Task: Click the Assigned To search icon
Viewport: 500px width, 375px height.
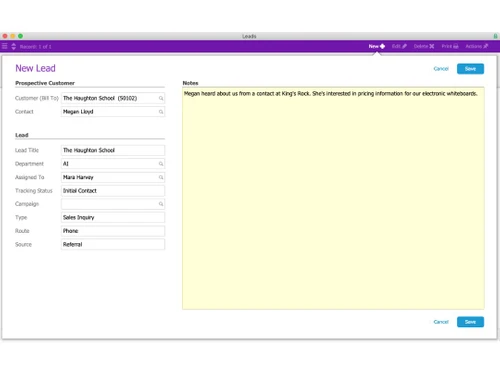Action: [161, 177]
